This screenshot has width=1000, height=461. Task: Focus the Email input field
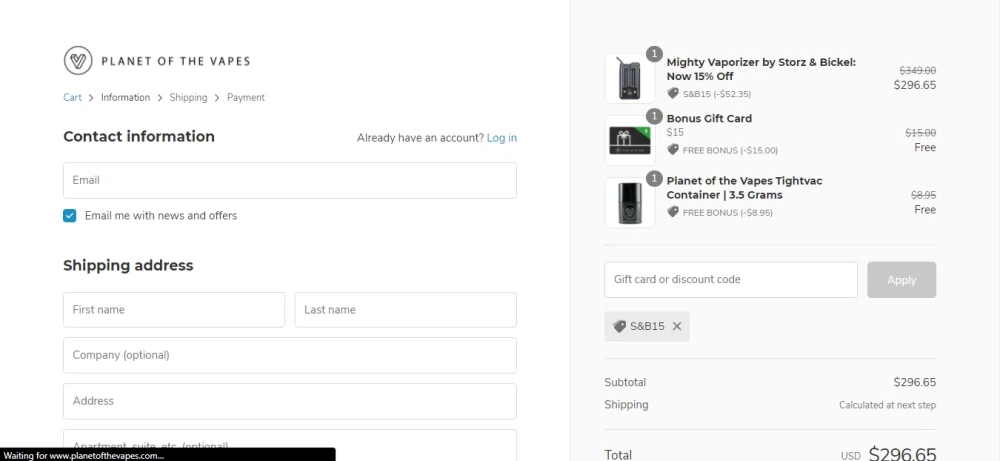(x=290, y=180)
